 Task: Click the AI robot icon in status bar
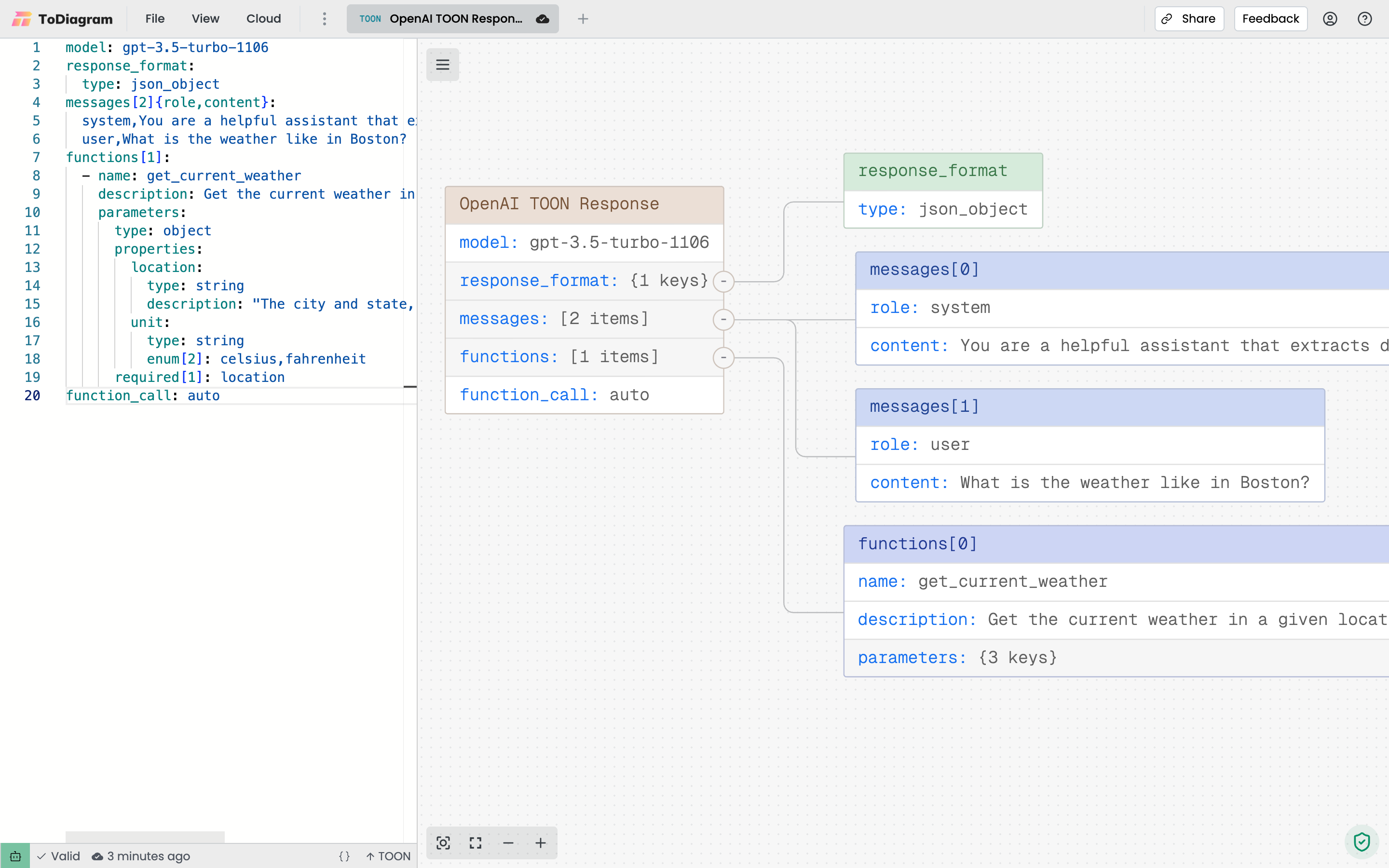coord(15,855)
